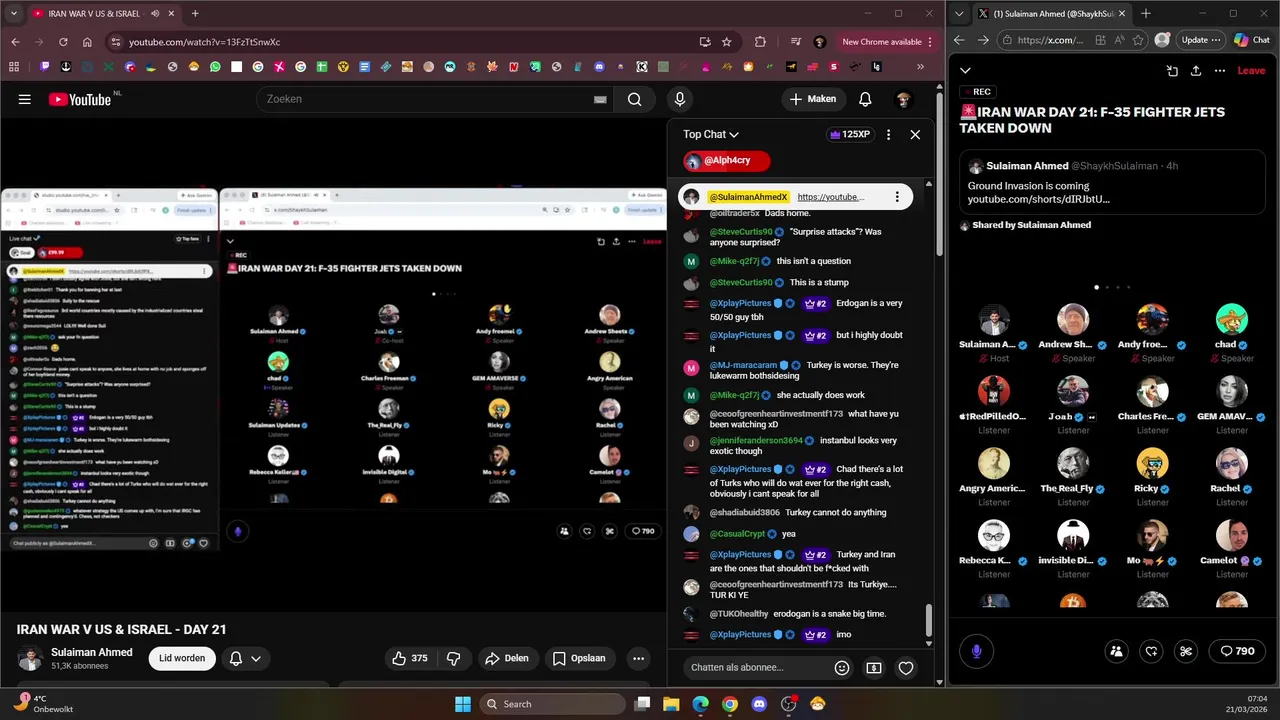Open Chrome apps grid in bookmarks bar
The height and width of the screenshot is (720, 1280).
pos(14,67)
